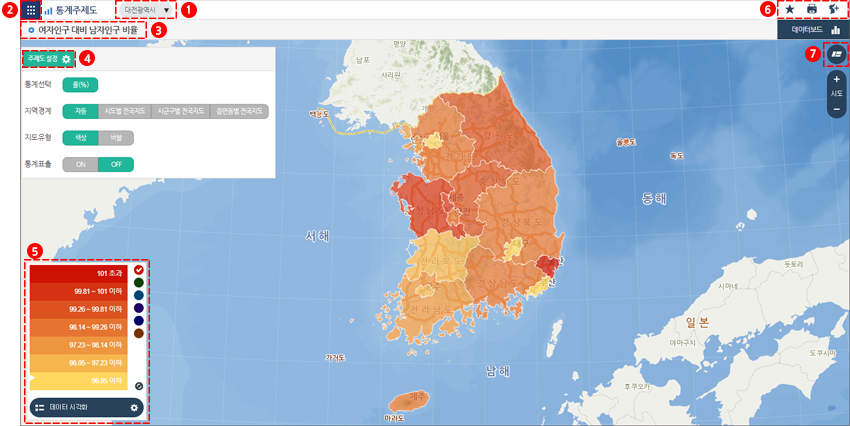Click the 여자인구 대비 남자인구 비율 title
Viewport: 850px width, 426px height.
click(88, 30)
